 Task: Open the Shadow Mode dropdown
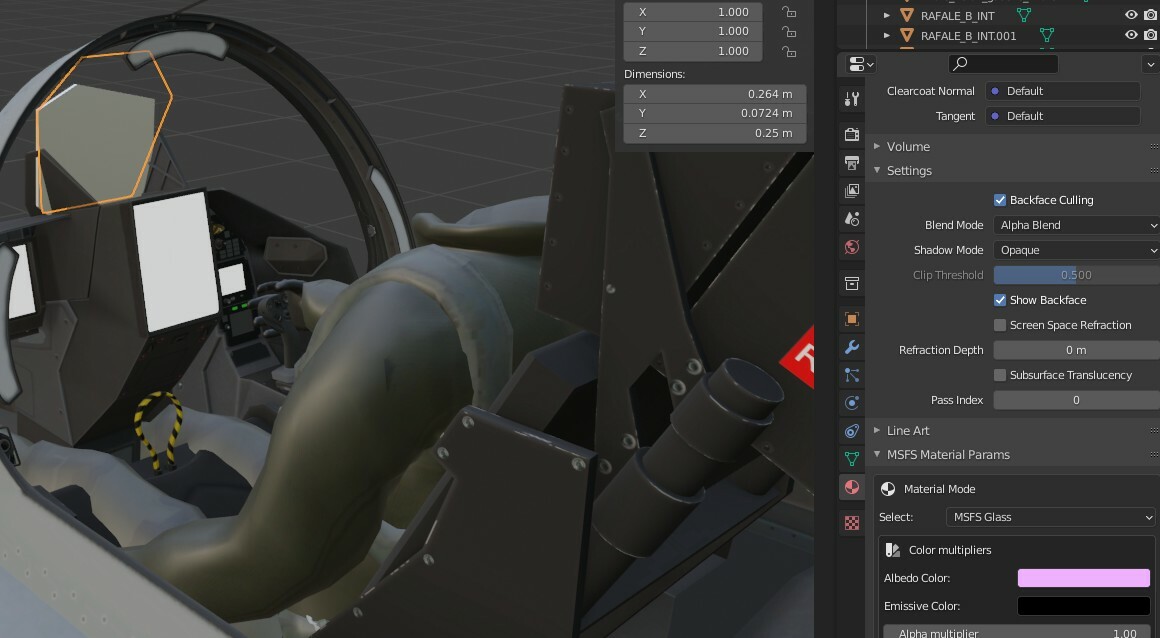(1076, 250)
